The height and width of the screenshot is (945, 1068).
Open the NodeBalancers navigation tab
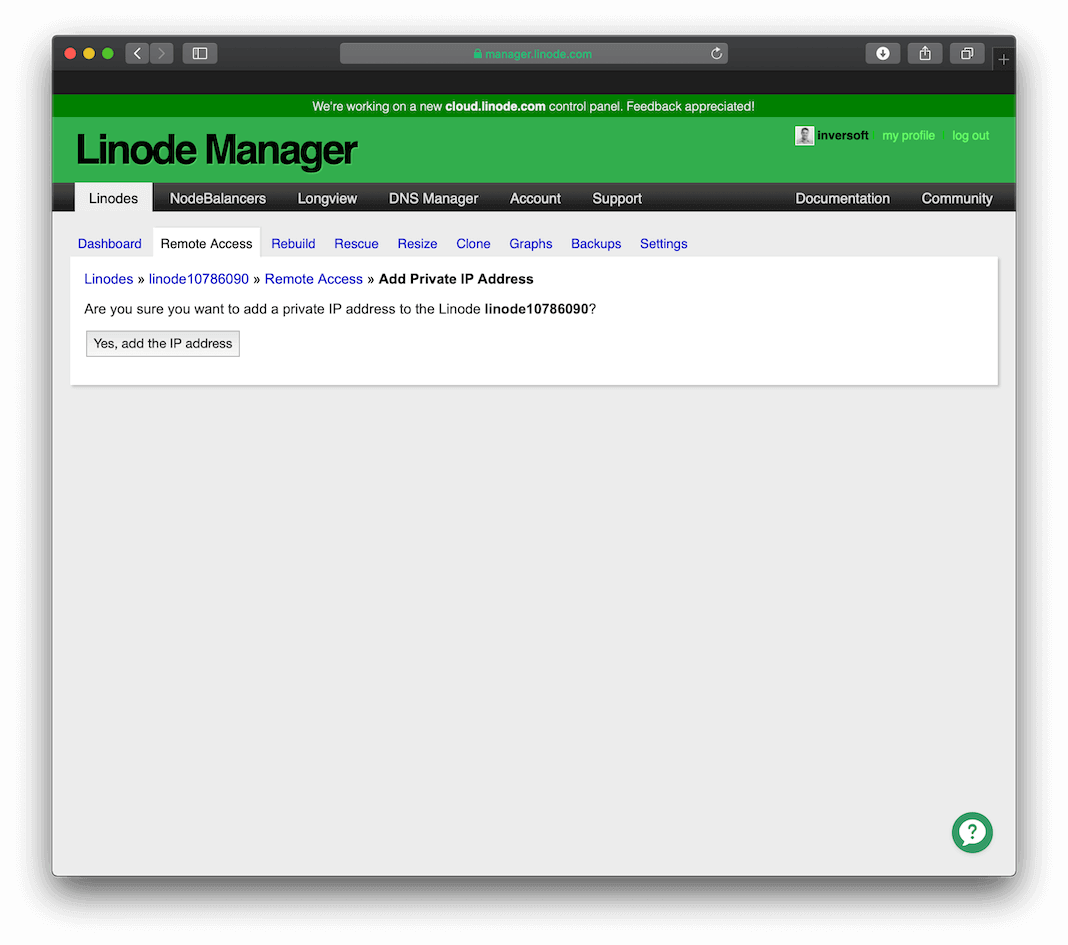point(217,198)
